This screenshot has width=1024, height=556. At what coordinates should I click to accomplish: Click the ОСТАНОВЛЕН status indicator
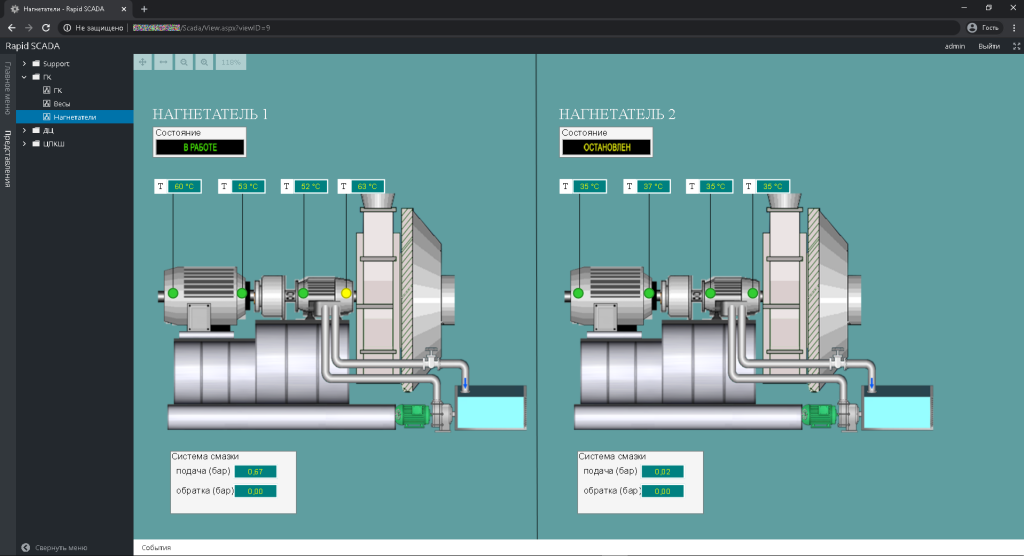606,147
